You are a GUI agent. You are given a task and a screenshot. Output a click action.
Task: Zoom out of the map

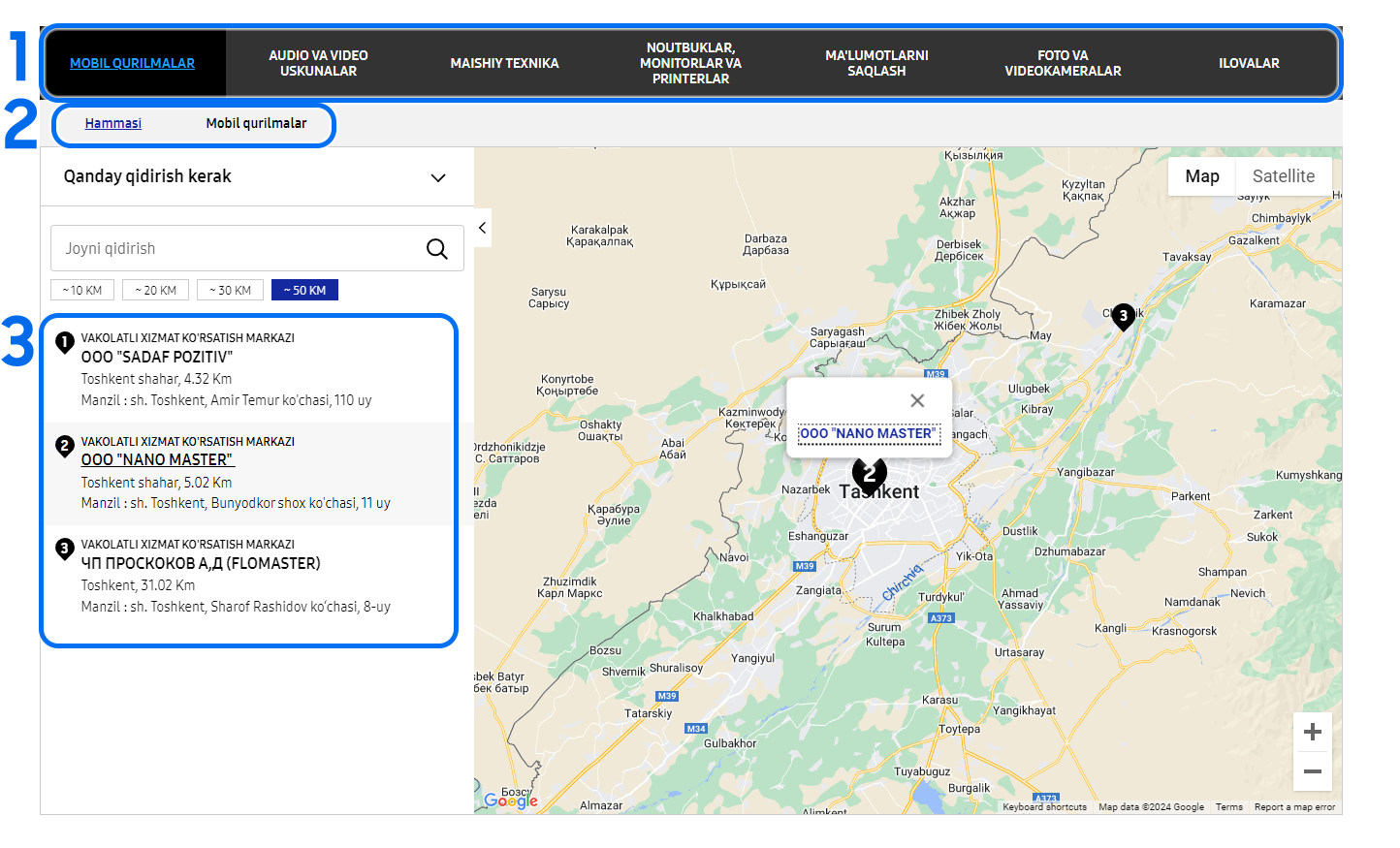(x=1313, y=771)
